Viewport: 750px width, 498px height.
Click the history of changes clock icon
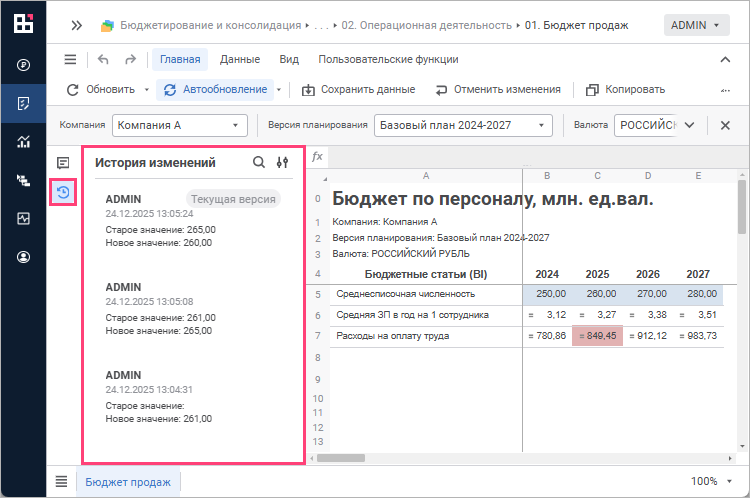(x=63, y=190)
